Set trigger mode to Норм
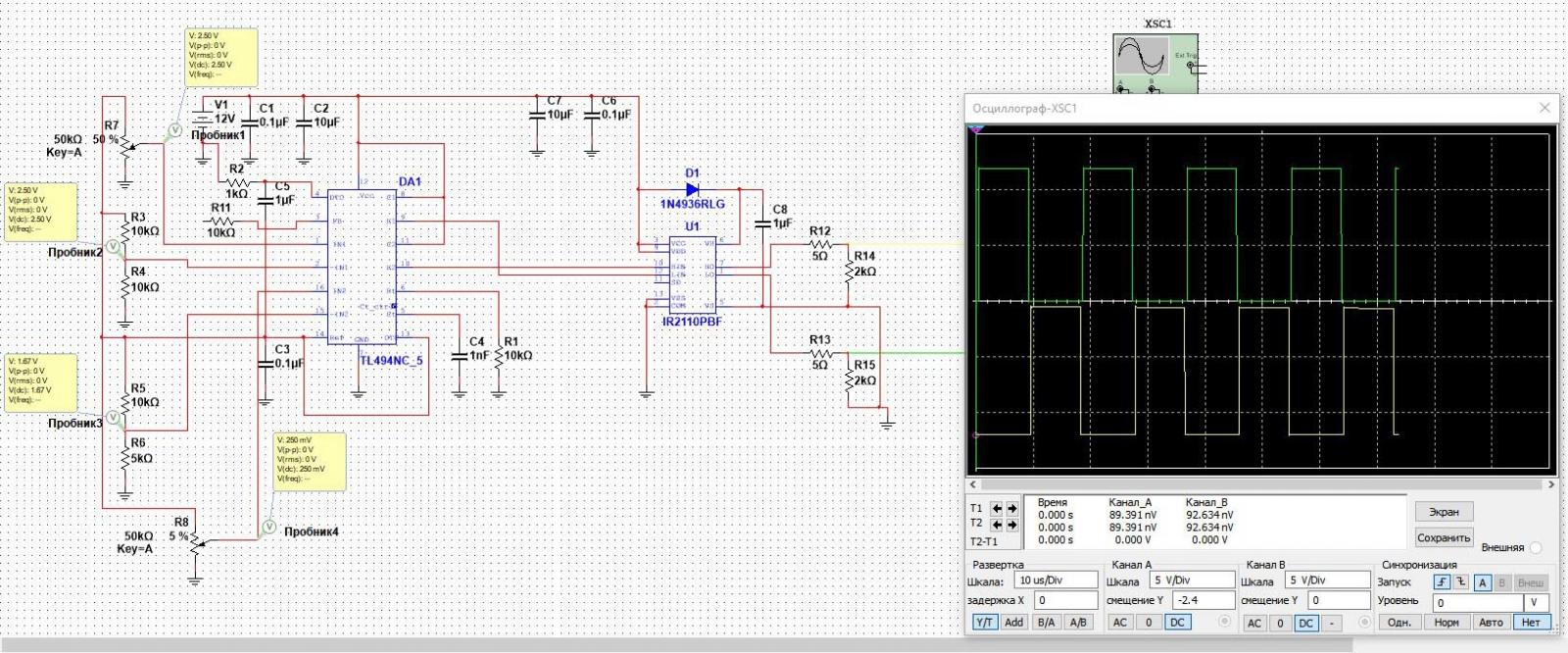The height and width of the screenshot is (653, 1568). click(1446, 623)
